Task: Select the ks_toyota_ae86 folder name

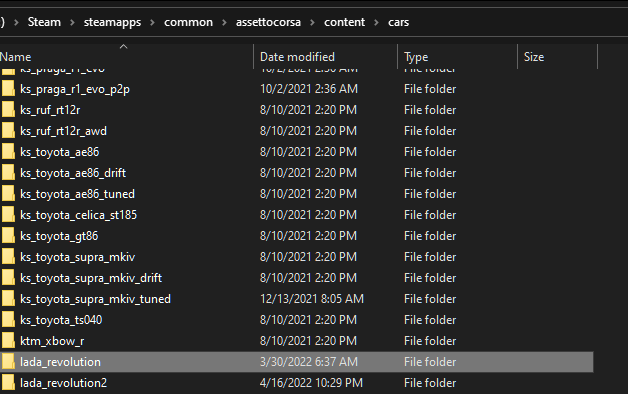Action: pos(60,152)
